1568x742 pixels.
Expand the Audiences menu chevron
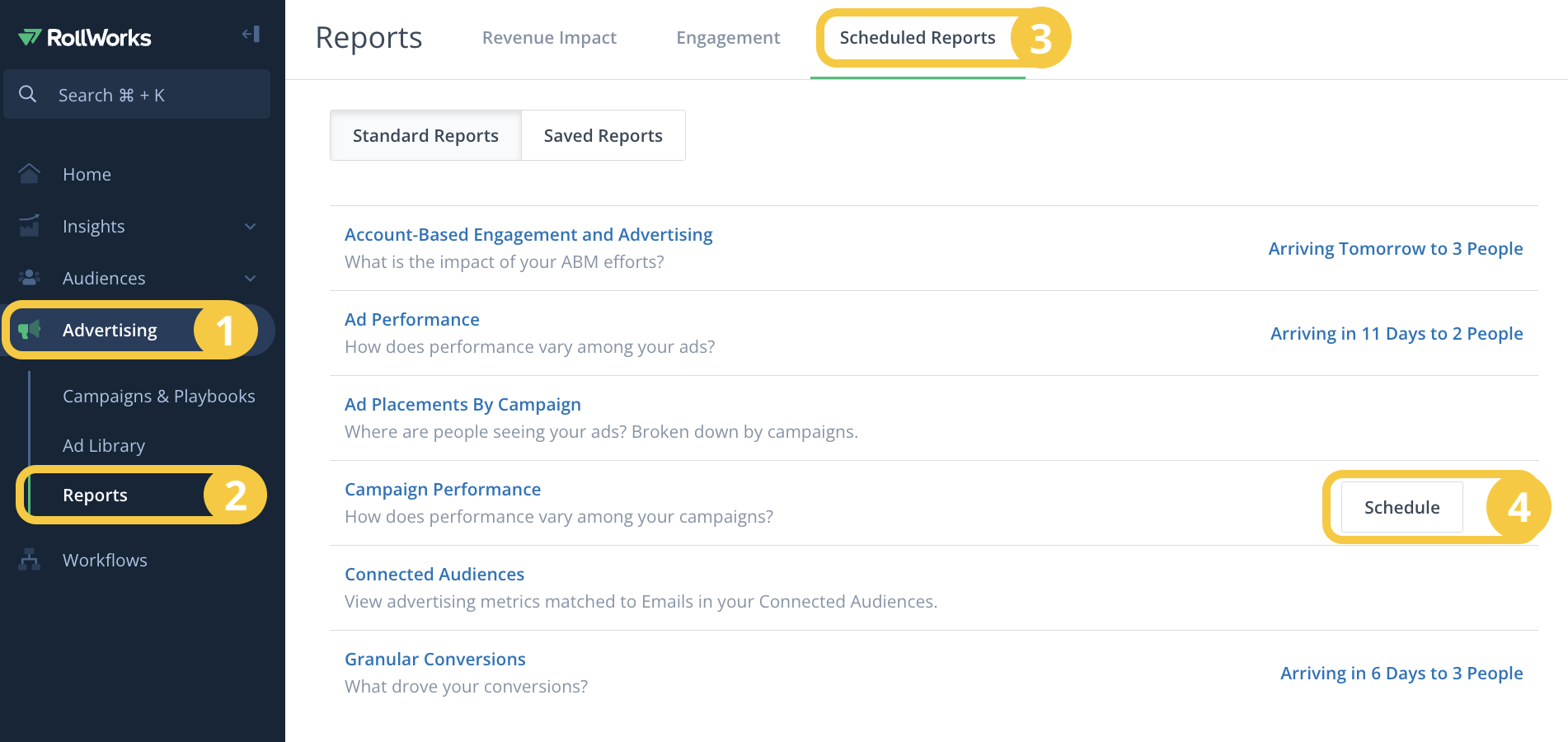pos(251,278)
